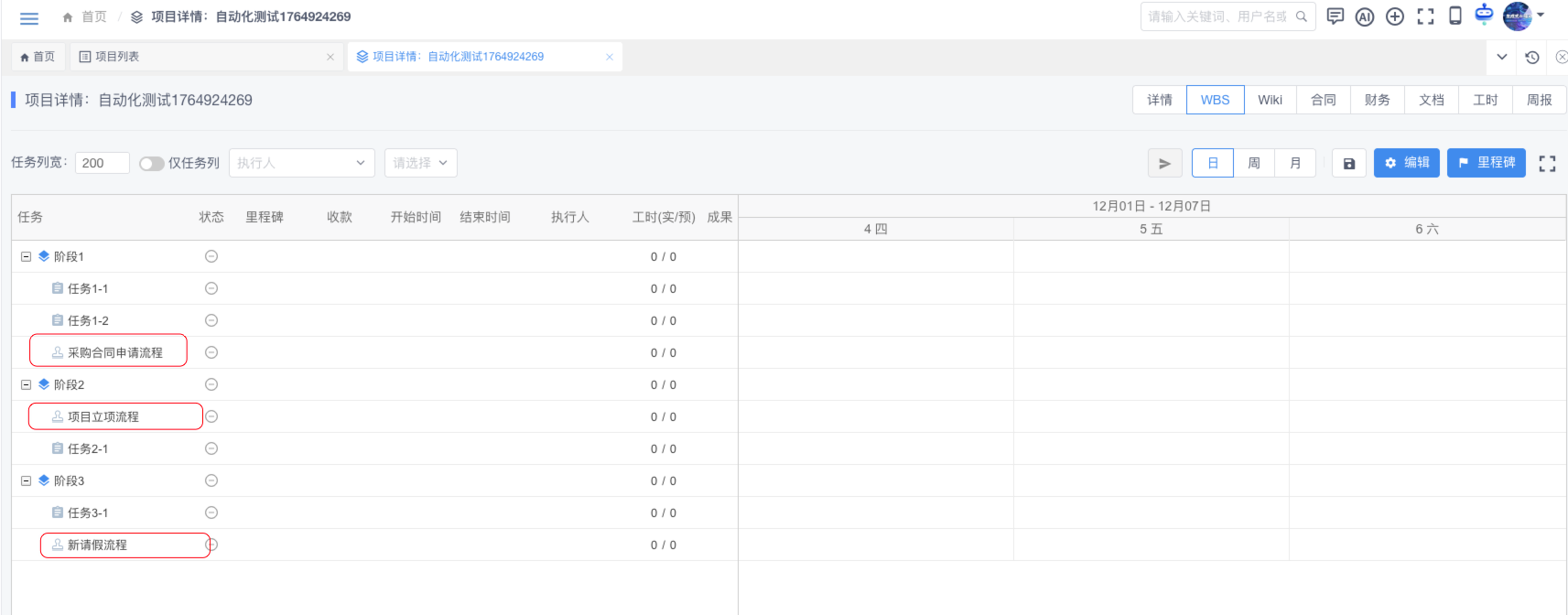Toggle the 仅任务列 switch
1568x615 pixels.
(151, 163)
